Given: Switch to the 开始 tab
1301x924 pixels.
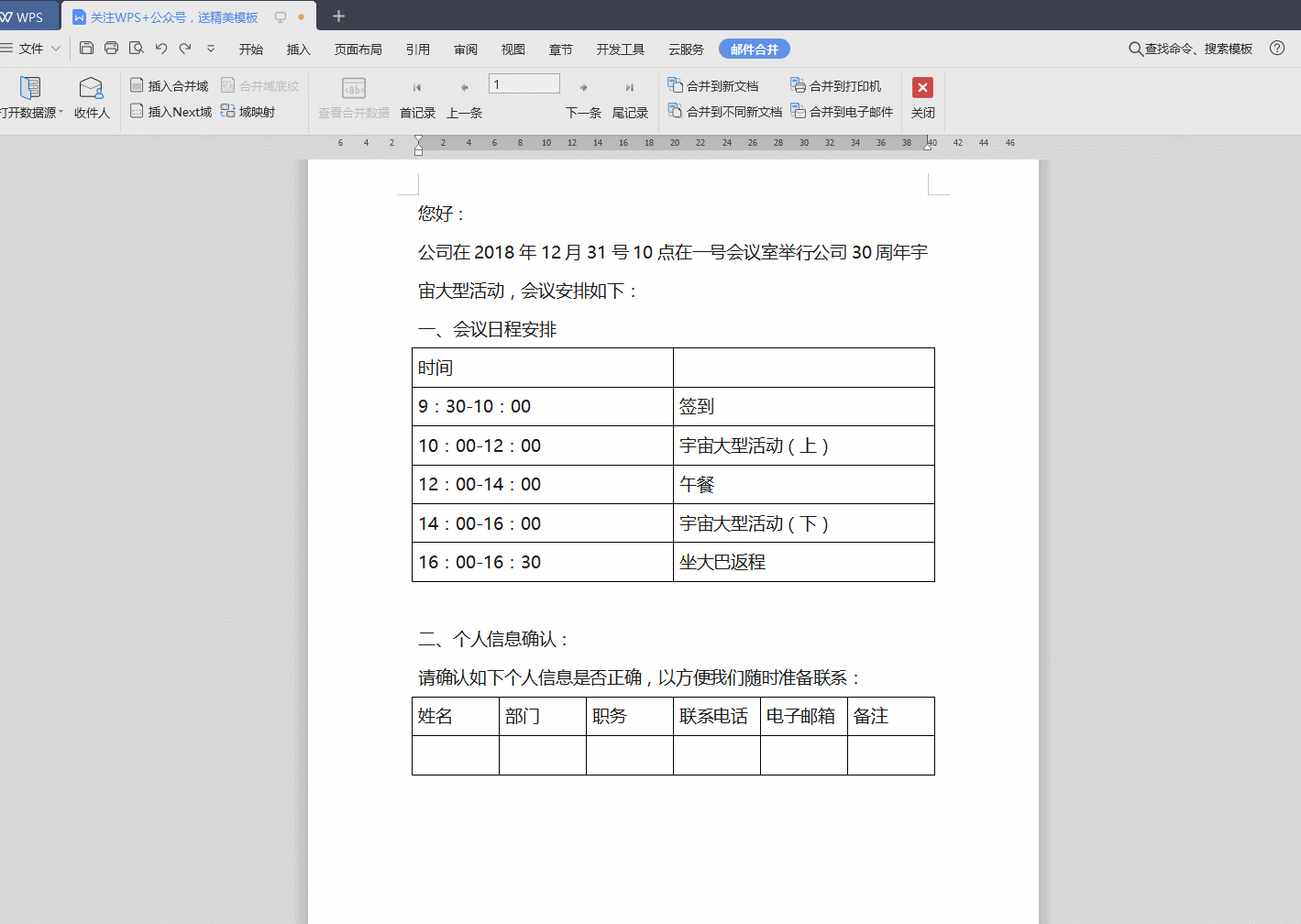Looking at the screenshot, I should (251, 49).
